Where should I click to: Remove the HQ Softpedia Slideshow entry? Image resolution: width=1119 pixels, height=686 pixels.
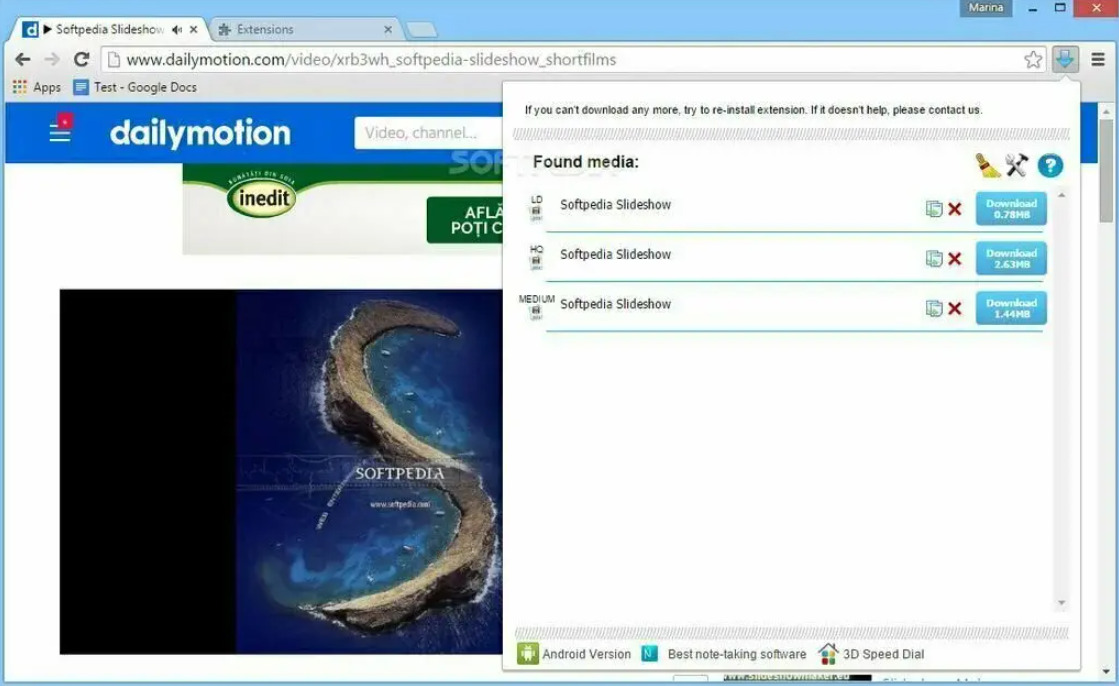coord(955,258)
